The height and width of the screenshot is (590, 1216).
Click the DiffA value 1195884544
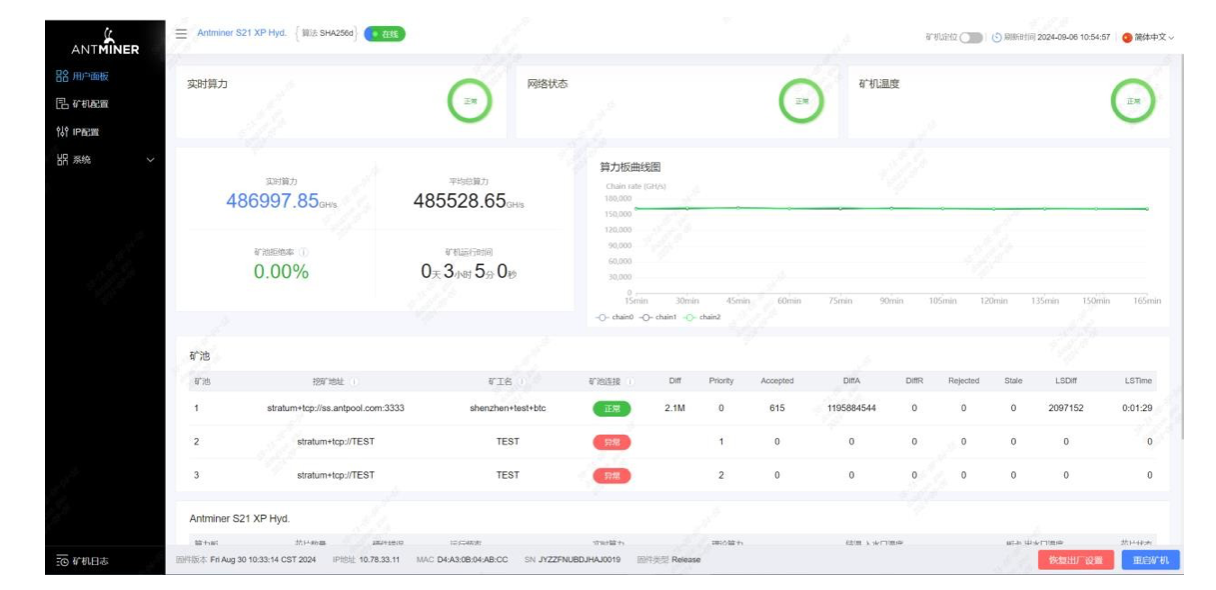point(852,408)
